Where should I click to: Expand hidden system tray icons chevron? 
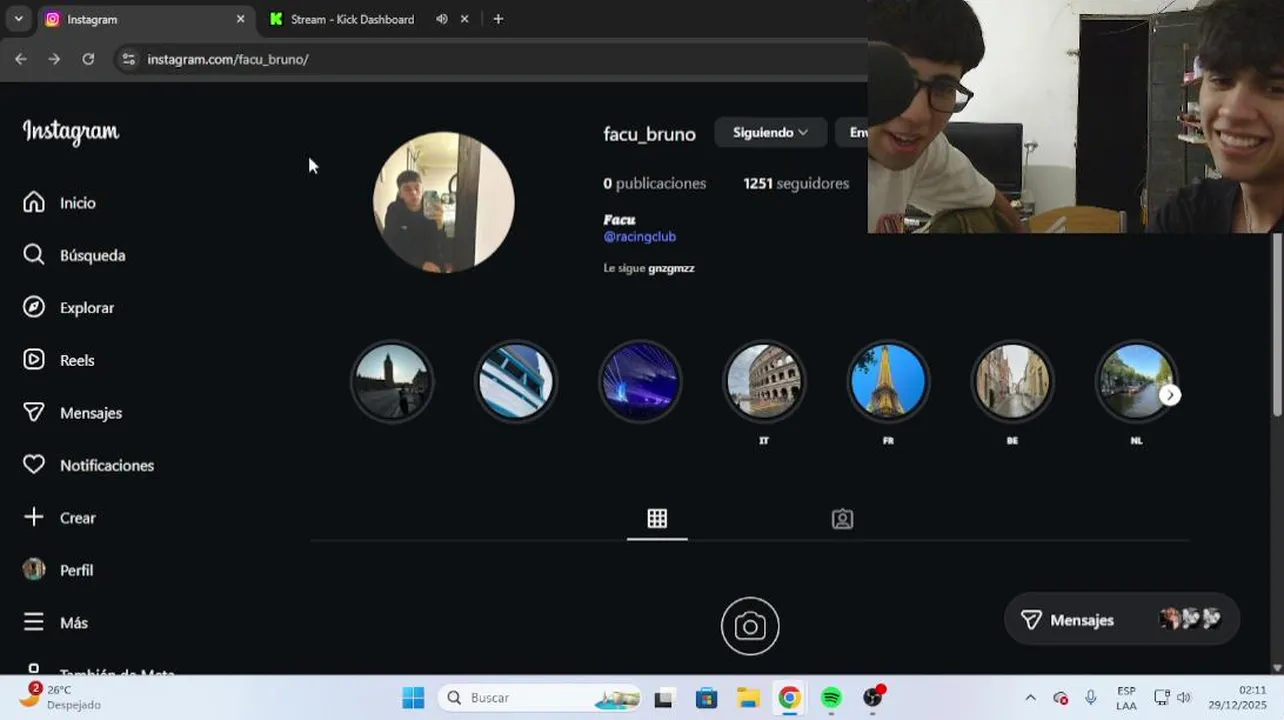click(x=1030, y=697)
